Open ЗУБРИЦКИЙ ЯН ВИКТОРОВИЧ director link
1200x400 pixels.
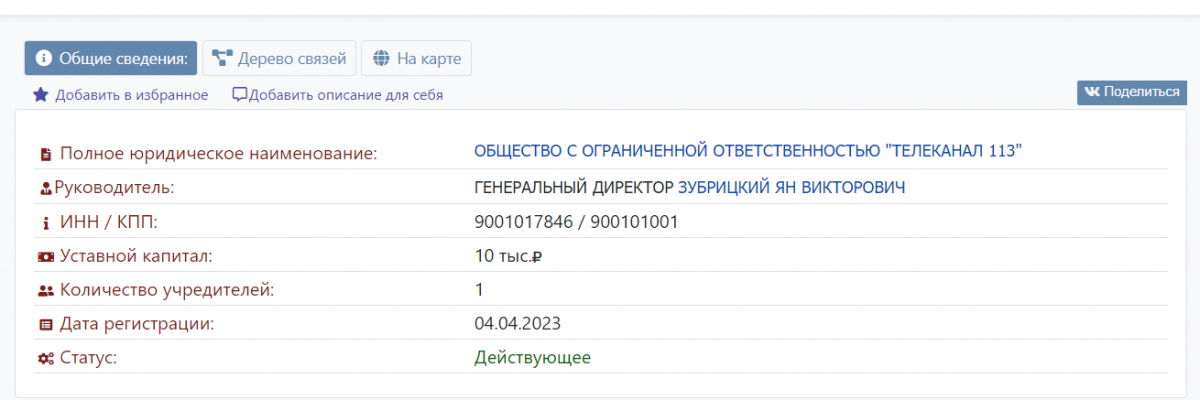point(792,187)
